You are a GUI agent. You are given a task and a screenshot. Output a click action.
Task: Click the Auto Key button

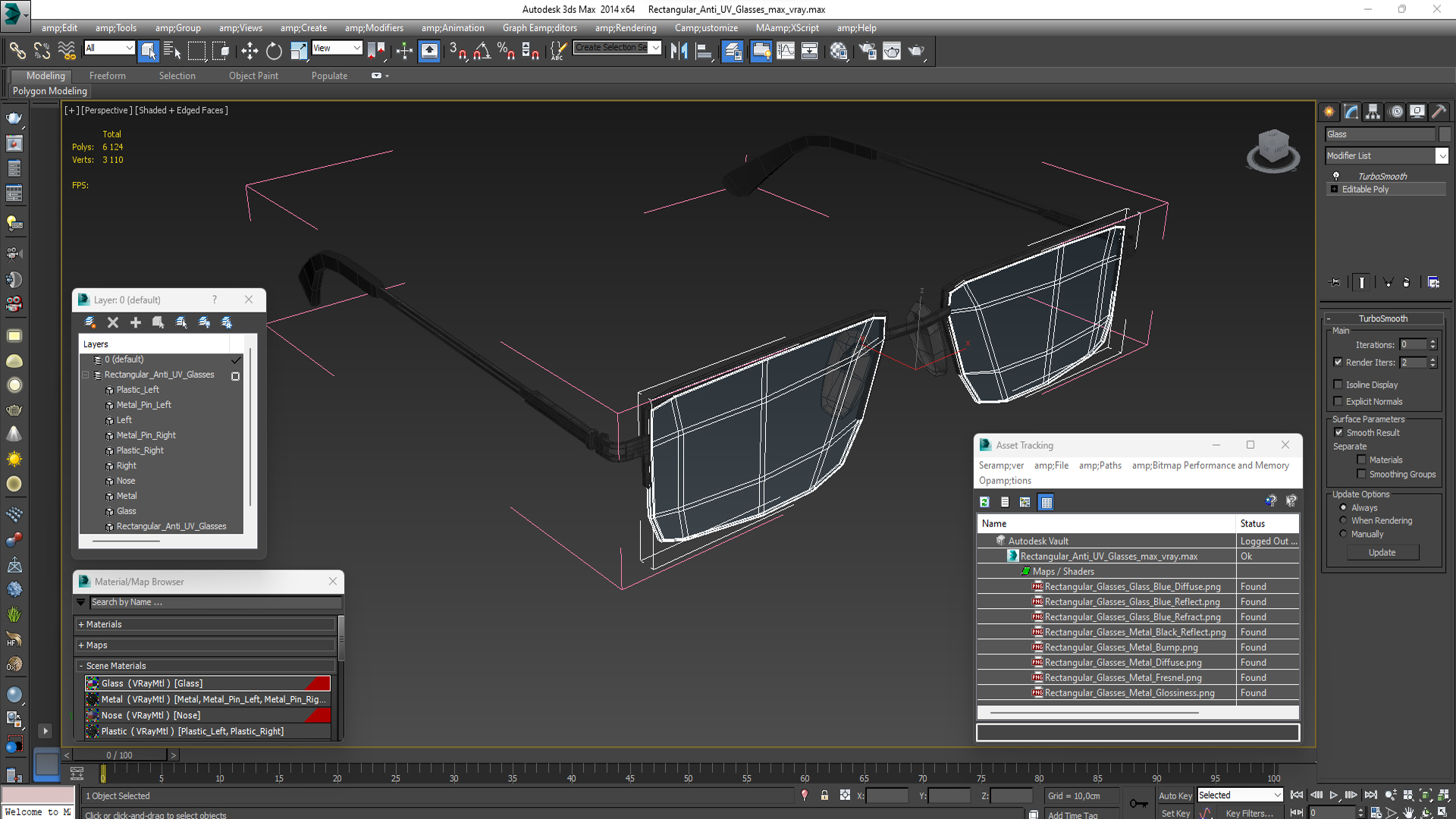click(x=1175, y=795)
